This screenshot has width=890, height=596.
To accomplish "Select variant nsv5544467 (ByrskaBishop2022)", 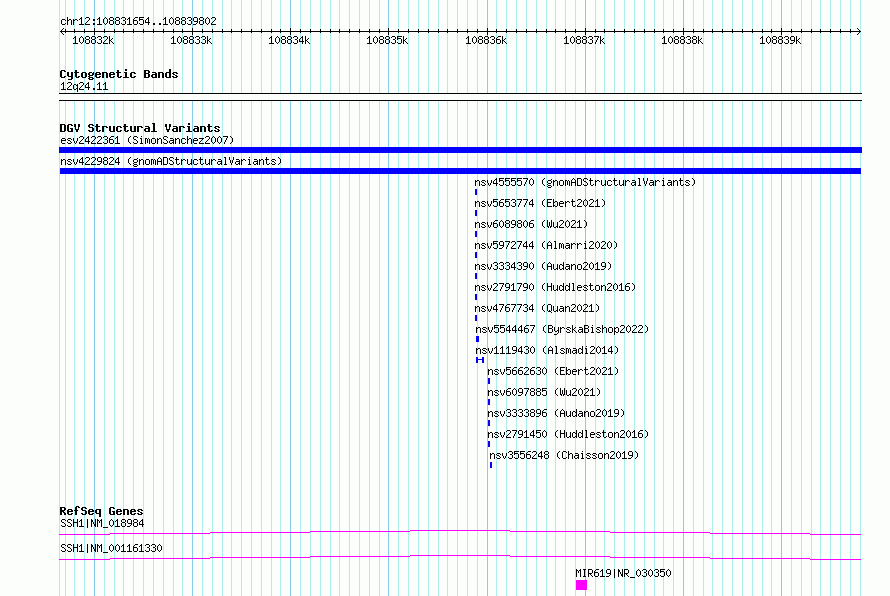I will pos(562,329).
